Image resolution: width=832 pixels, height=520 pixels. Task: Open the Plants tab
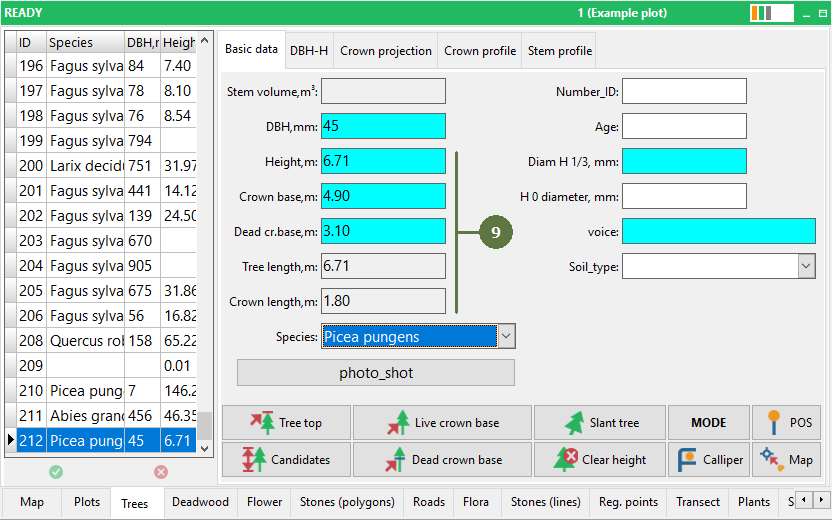coord(753,502)
